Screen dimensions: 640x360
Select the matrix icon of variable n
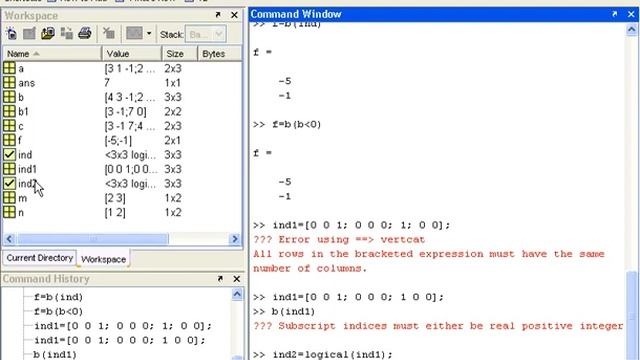point(9,212)
